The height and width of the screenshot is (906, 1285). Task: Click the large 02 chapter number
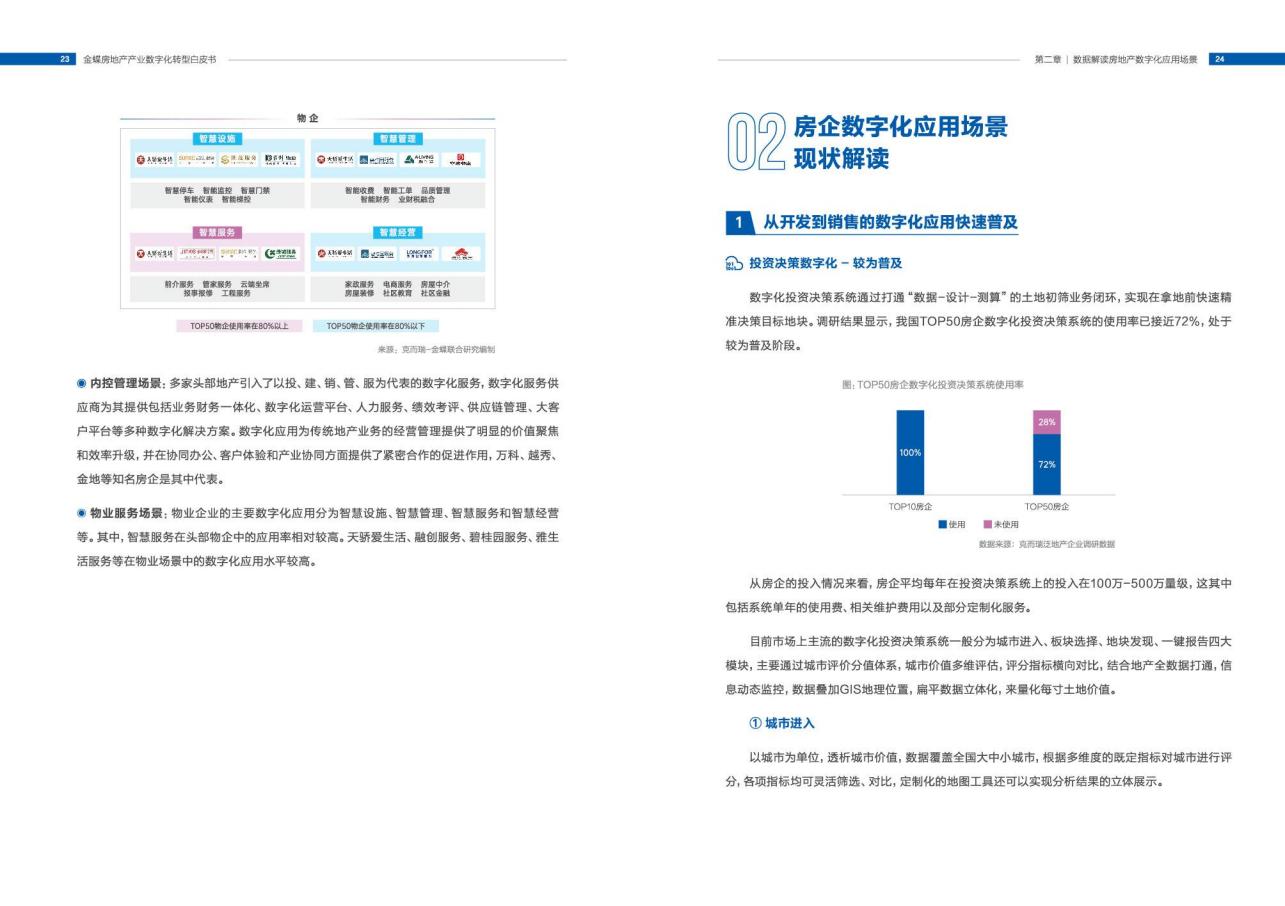pos(754,144)
